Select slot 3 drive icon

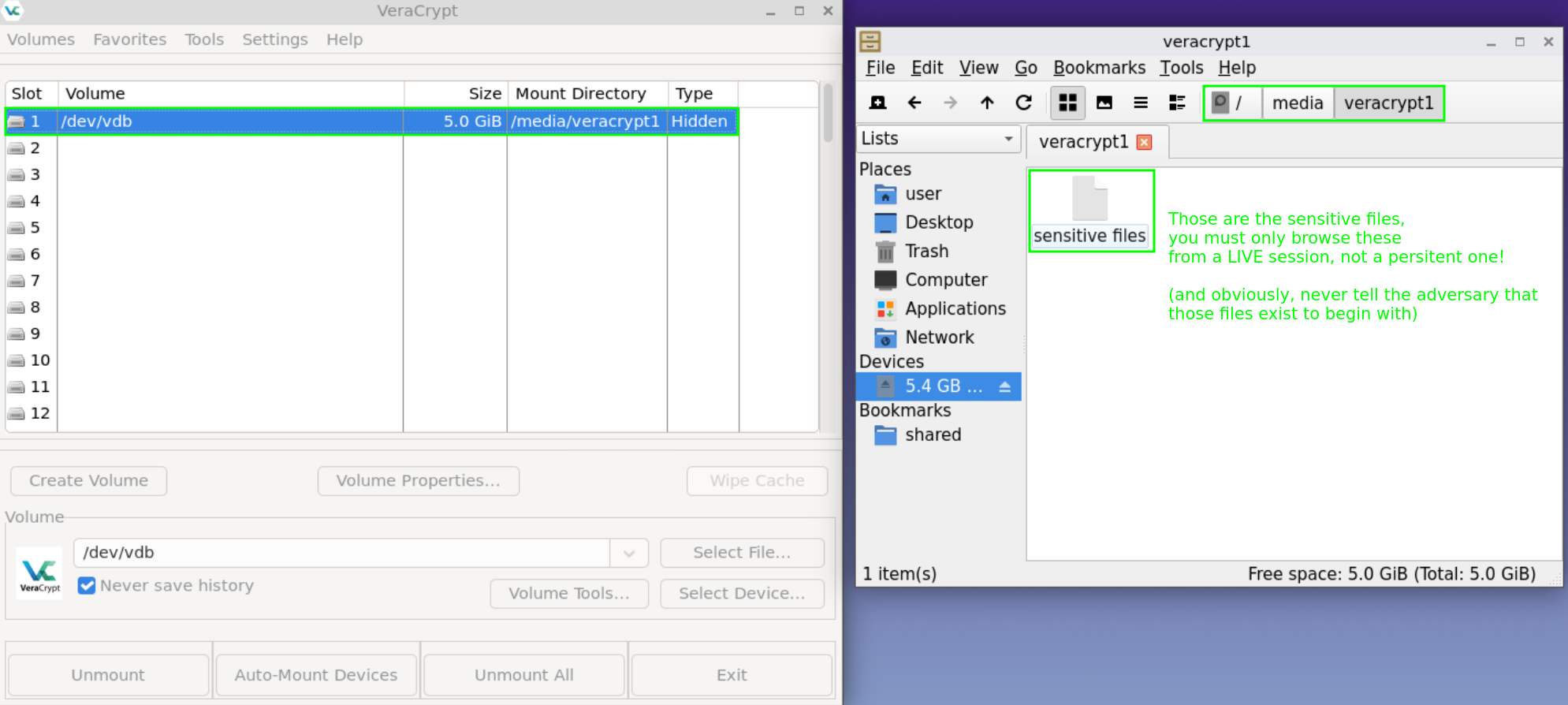click(x=16, y=175)
